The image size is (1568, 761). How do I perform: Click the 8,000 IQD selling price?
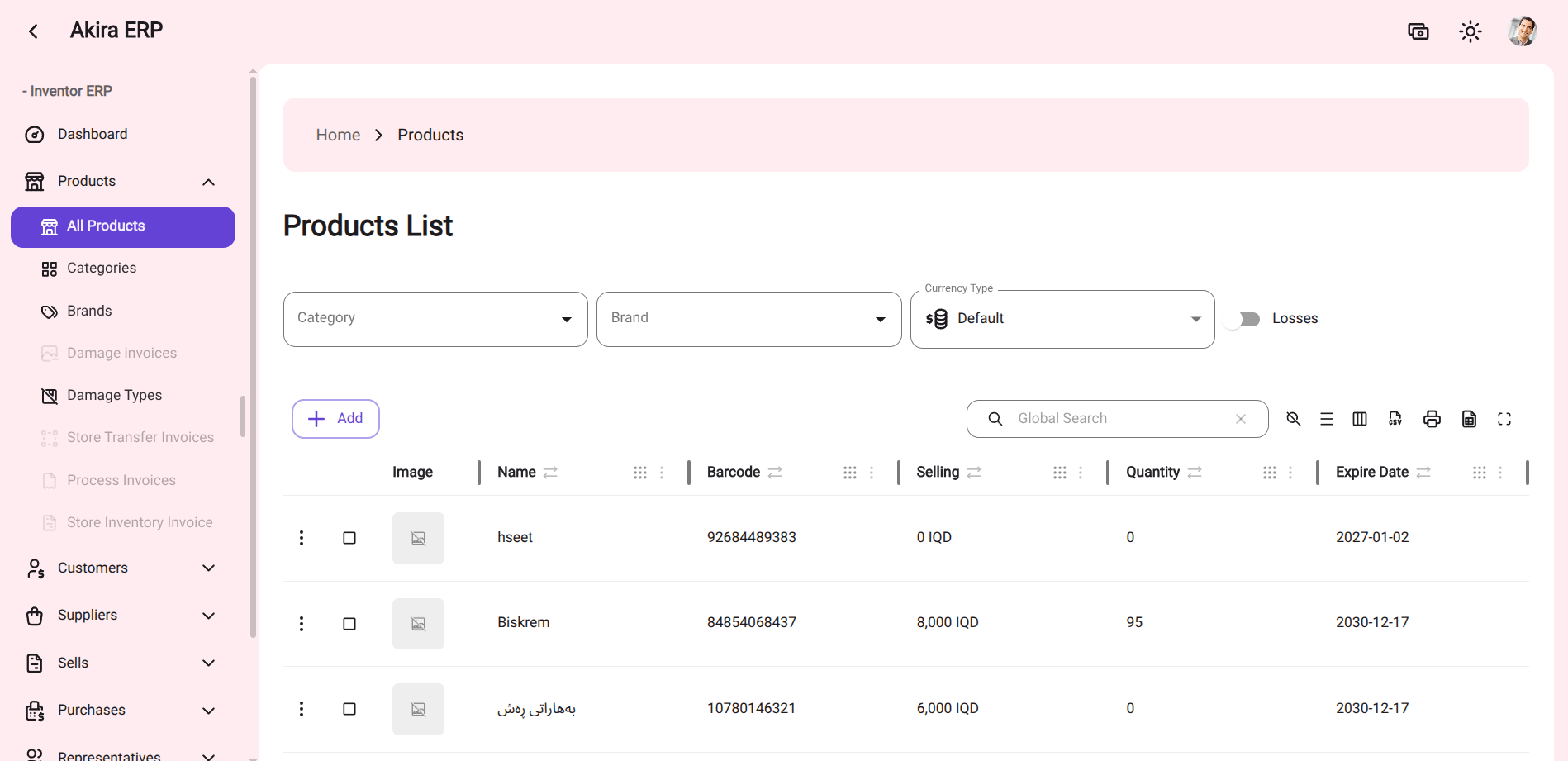click(x=948, y=623)
